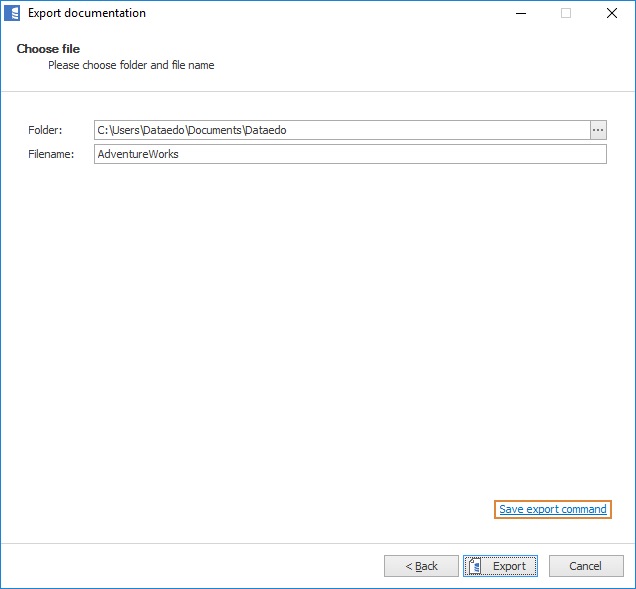636x589 pixels.
Task: Click the 'Please choose folder and file name' text
Action: (131, 65)
